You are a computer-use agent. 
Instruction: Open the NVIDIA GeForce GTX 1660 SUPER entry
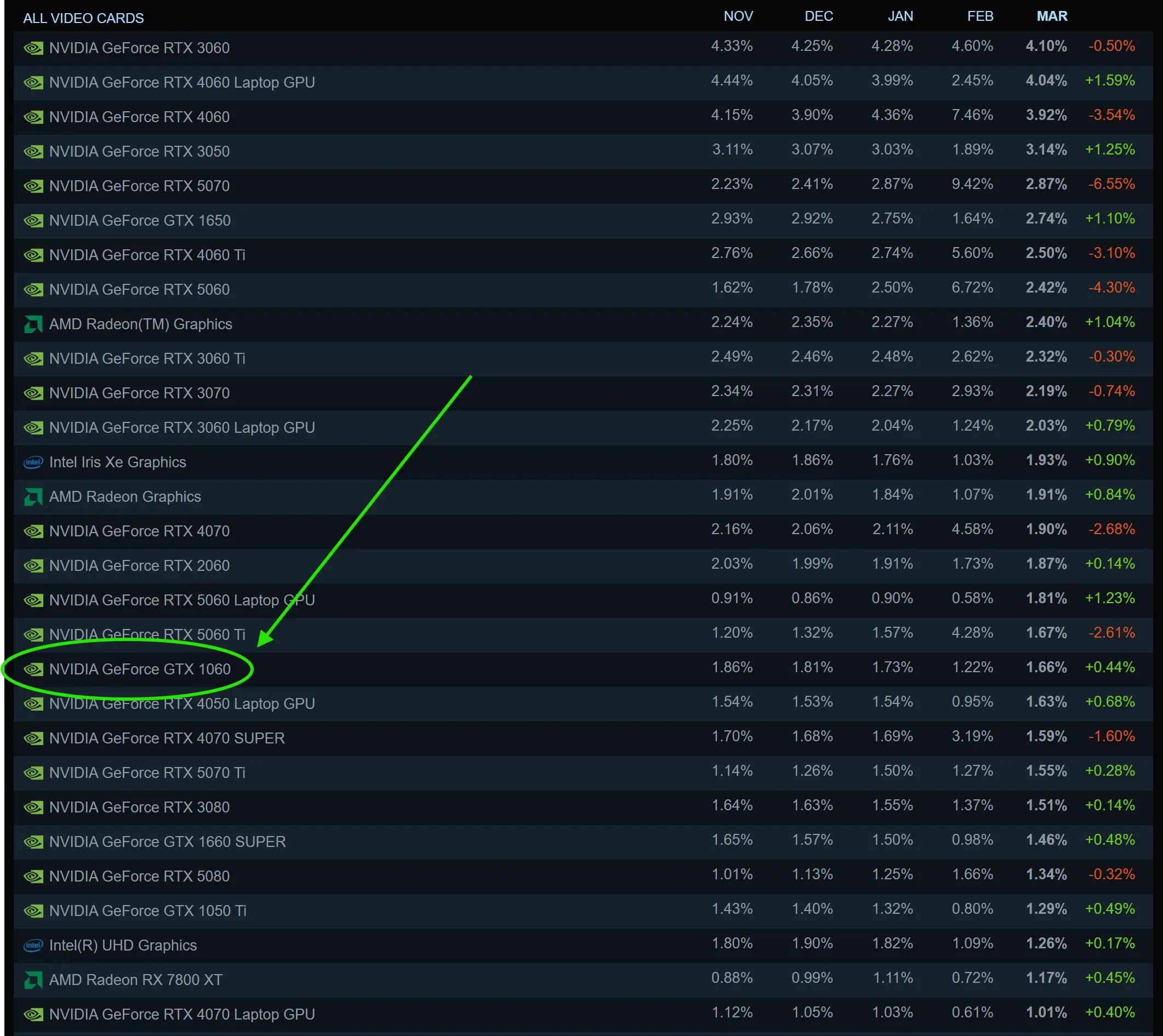click(167, 842)
